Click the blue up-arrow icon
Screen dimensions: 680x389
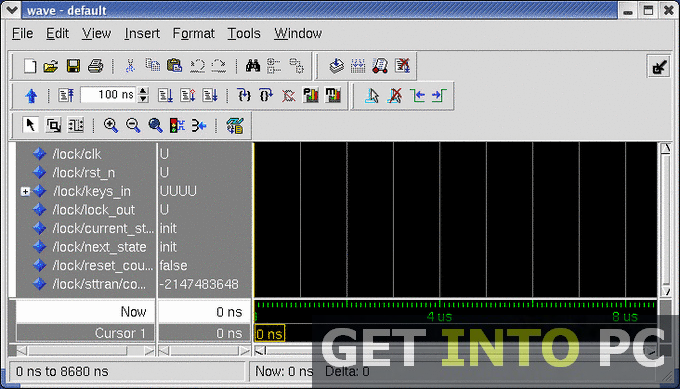(x=31, y=95)
